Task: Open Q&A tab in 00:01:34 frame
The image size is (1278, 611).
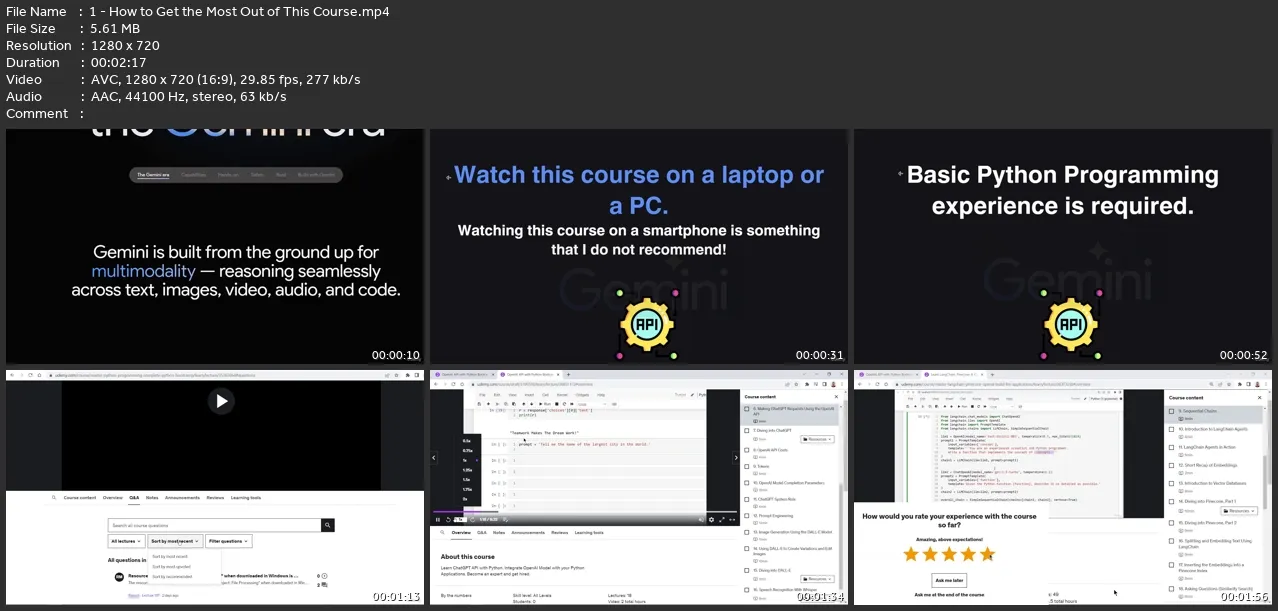Action: pyautogui.click(x=482, y=533)
